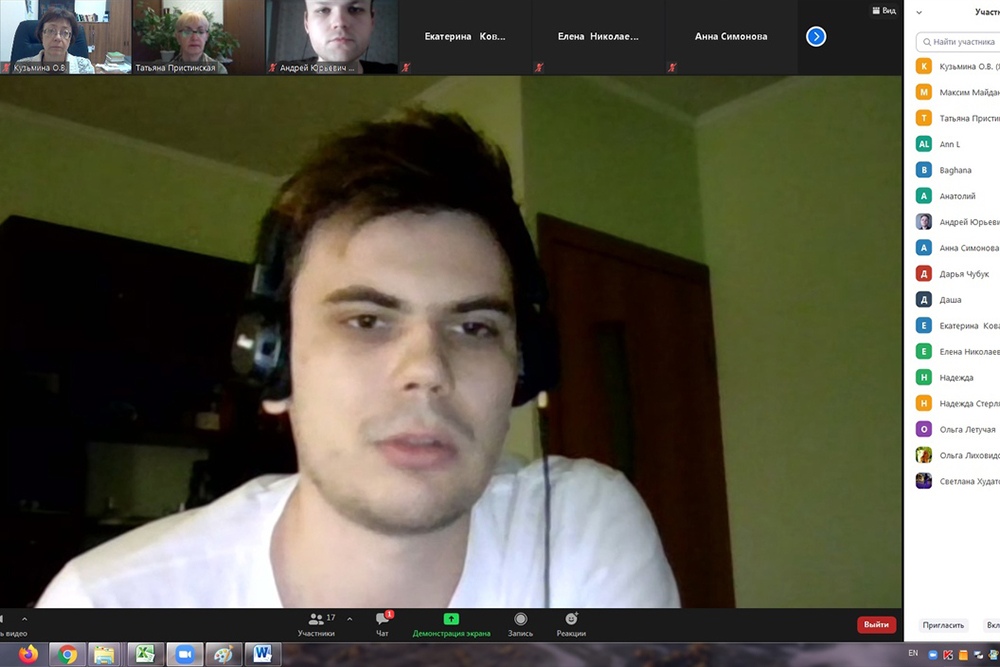
Task: Click the green Share Screen icon
Action: point(451,620)
